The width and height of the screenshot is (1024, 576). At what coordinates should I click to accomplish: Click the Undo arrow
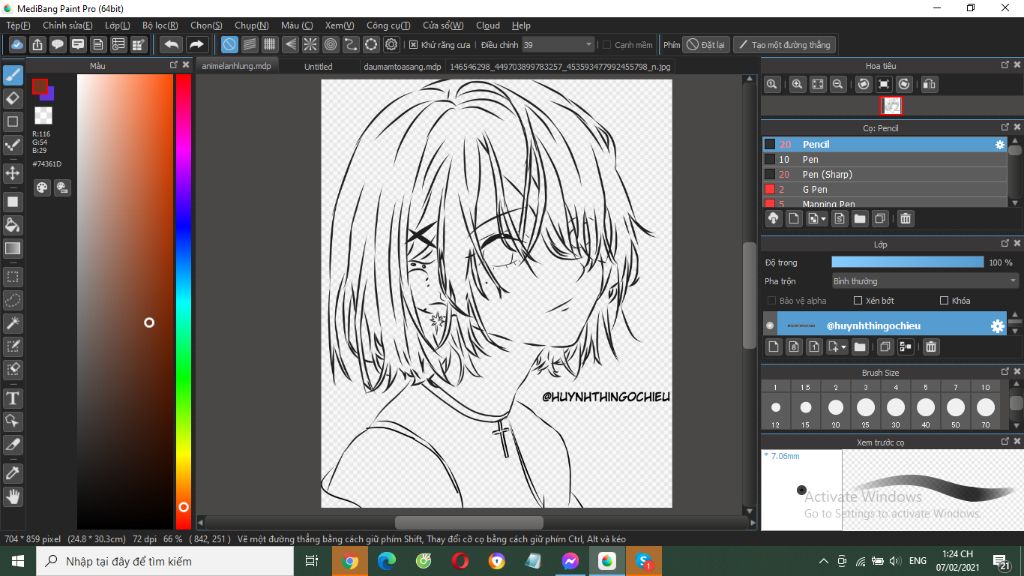(x=171, y=44)
